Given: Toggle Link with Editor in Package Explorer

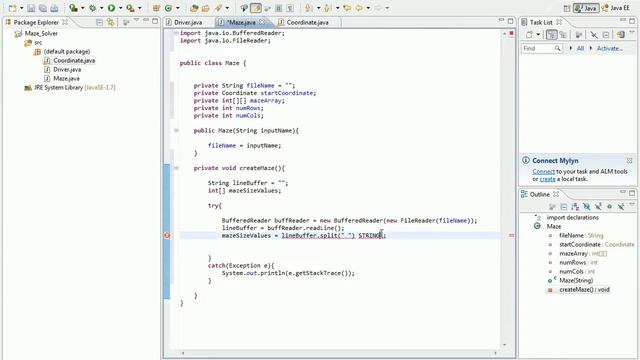Looking at the screenshot, I should coord(111,22).
